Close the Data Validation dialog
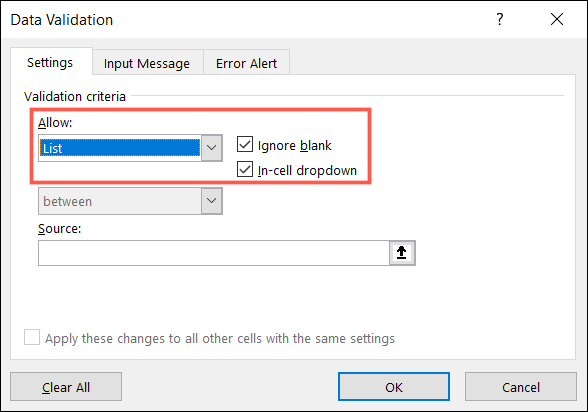This screenshot has height=412, width=588. coord(557,19)
